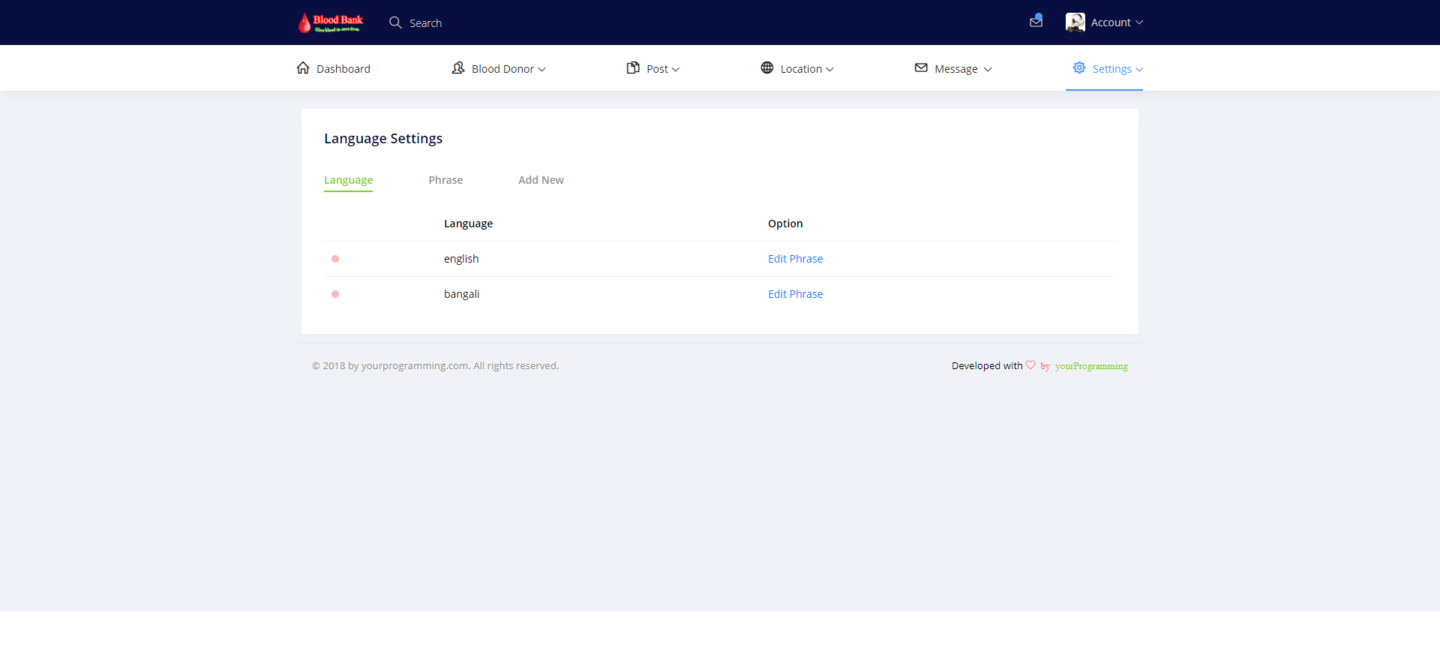Viewport: 1440px width, 667px height.
Task: Click the Dashboard home icon
Action: (303, 68)
